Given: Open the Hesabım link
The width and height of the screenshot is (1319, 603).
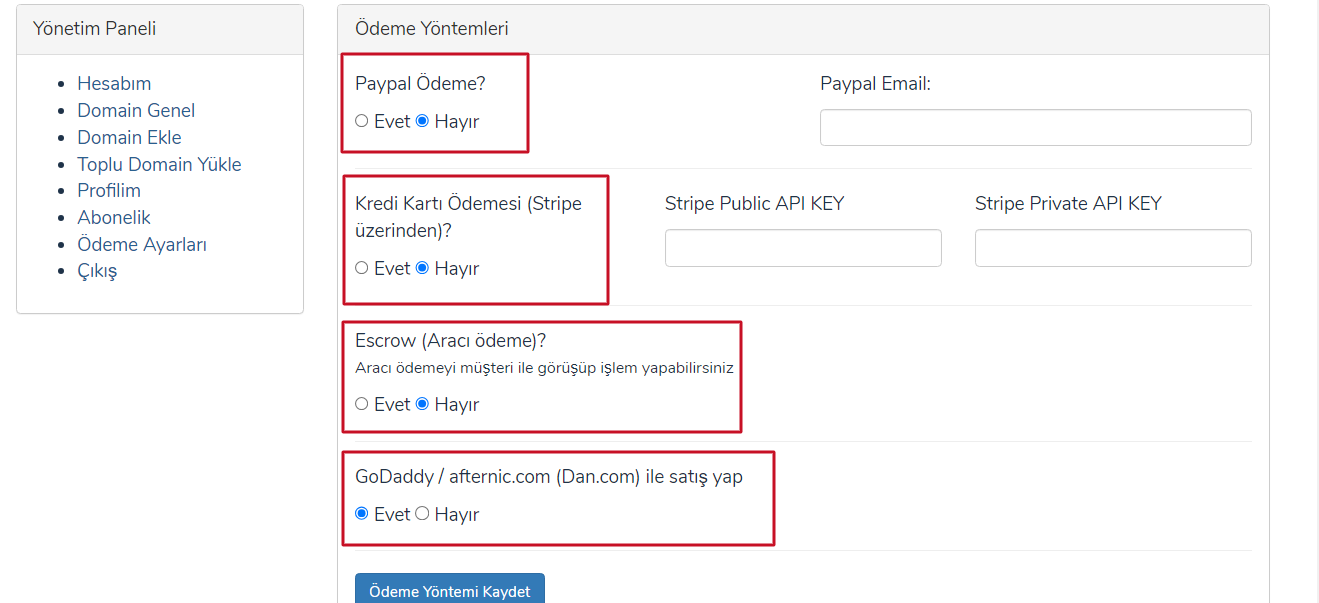Looking at the screenshot, I should coord(114,84).
